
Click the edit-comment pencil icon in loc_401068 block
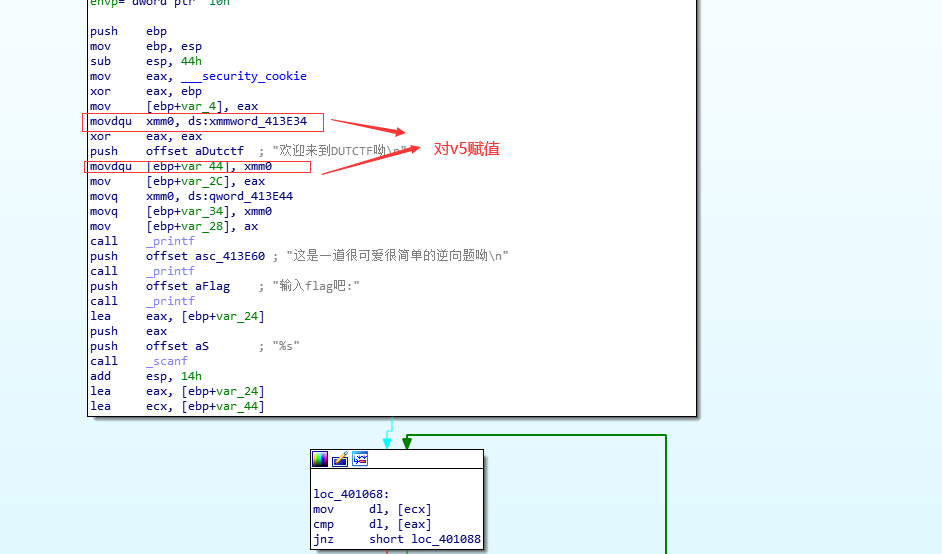click(x=340, y=460)
